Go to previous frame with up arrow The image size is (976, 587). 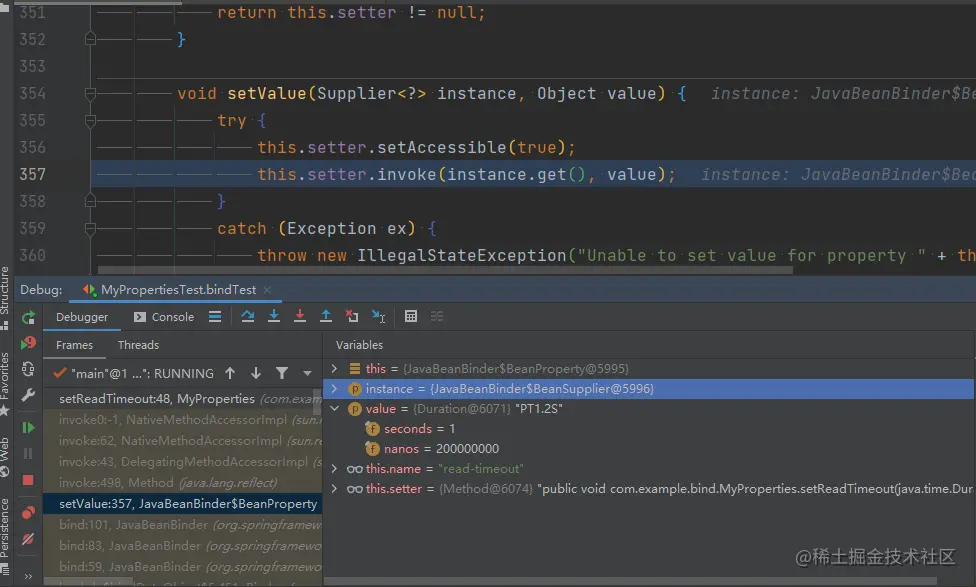click(230, 373)
